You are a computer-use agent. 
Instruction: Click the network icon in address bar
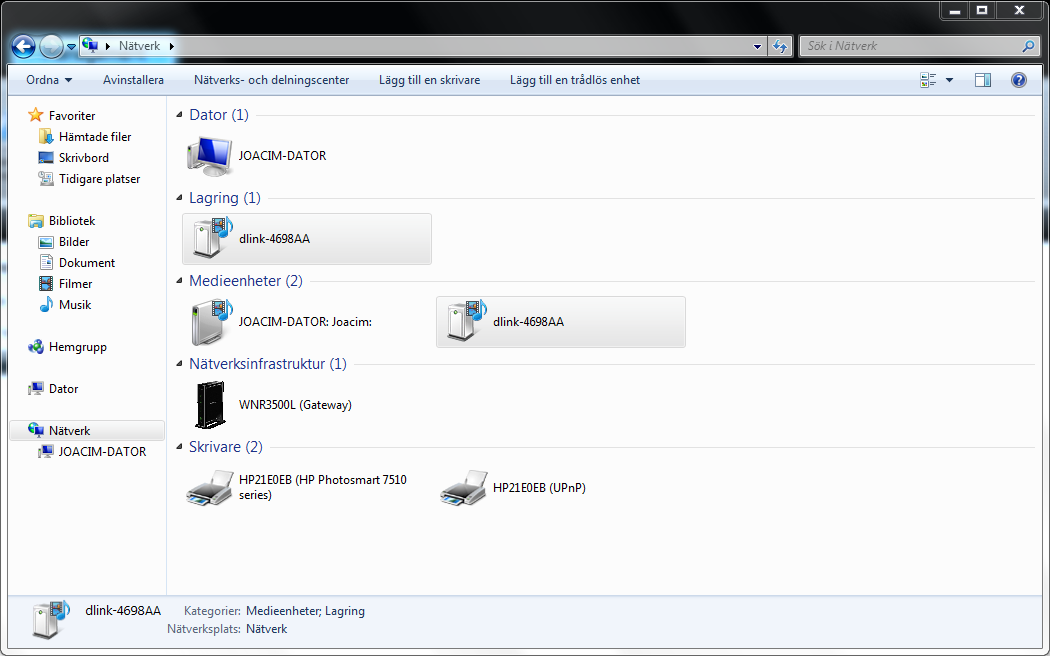point(90,46)
